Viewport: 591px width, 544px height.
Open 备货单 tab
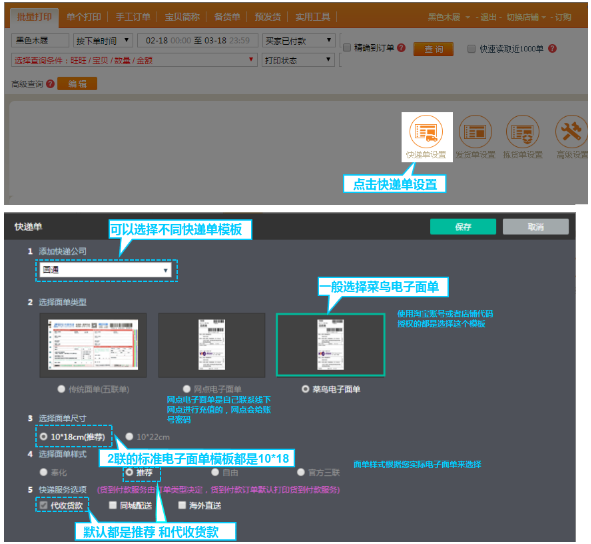coord(227,17)
